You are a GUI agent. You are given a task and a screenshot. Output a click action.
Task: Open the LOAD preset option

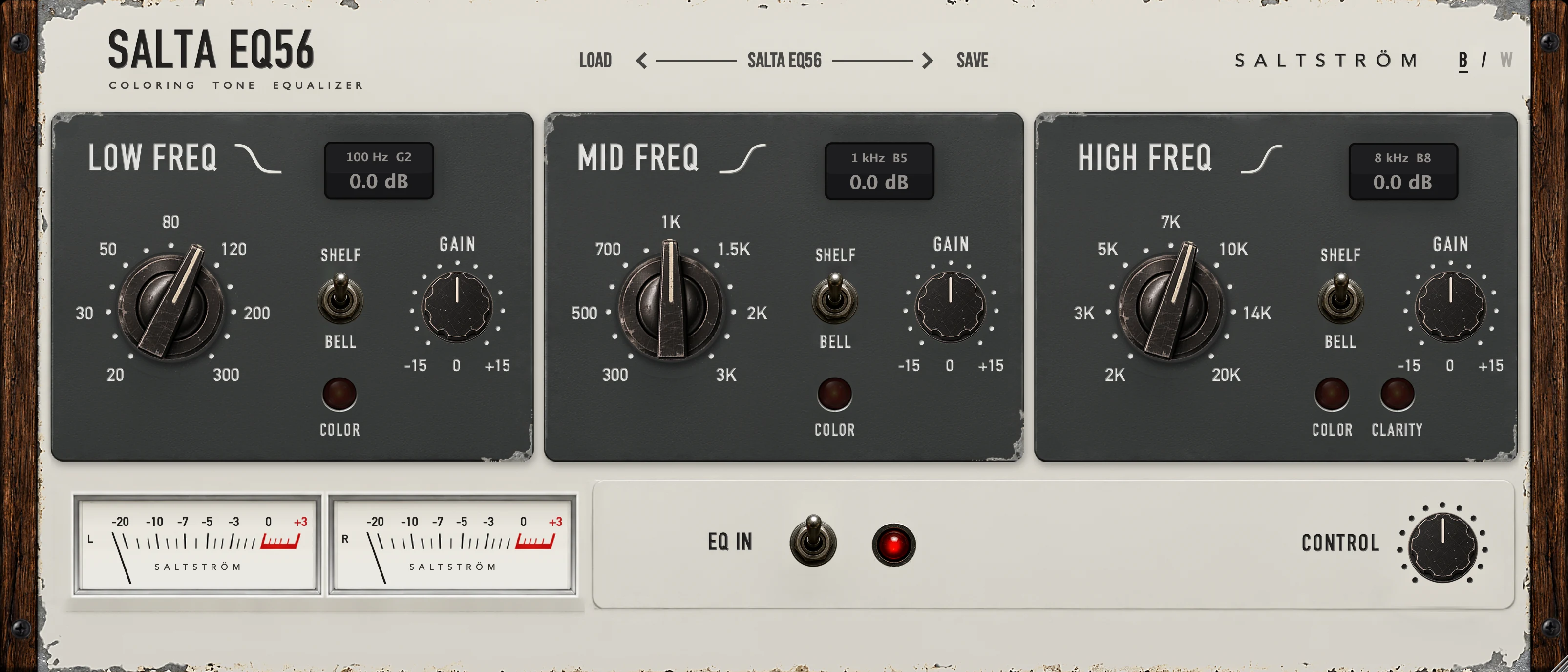point(595,60)
